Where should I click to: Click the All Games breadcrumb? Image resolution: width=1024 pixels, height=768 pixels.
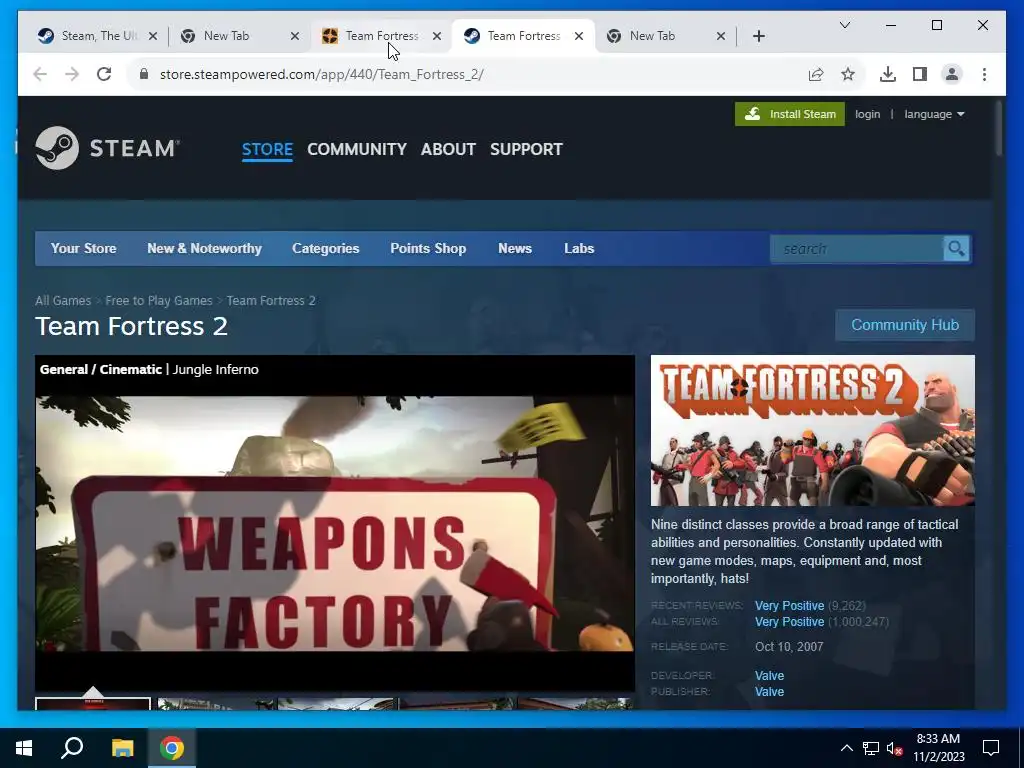63,300
